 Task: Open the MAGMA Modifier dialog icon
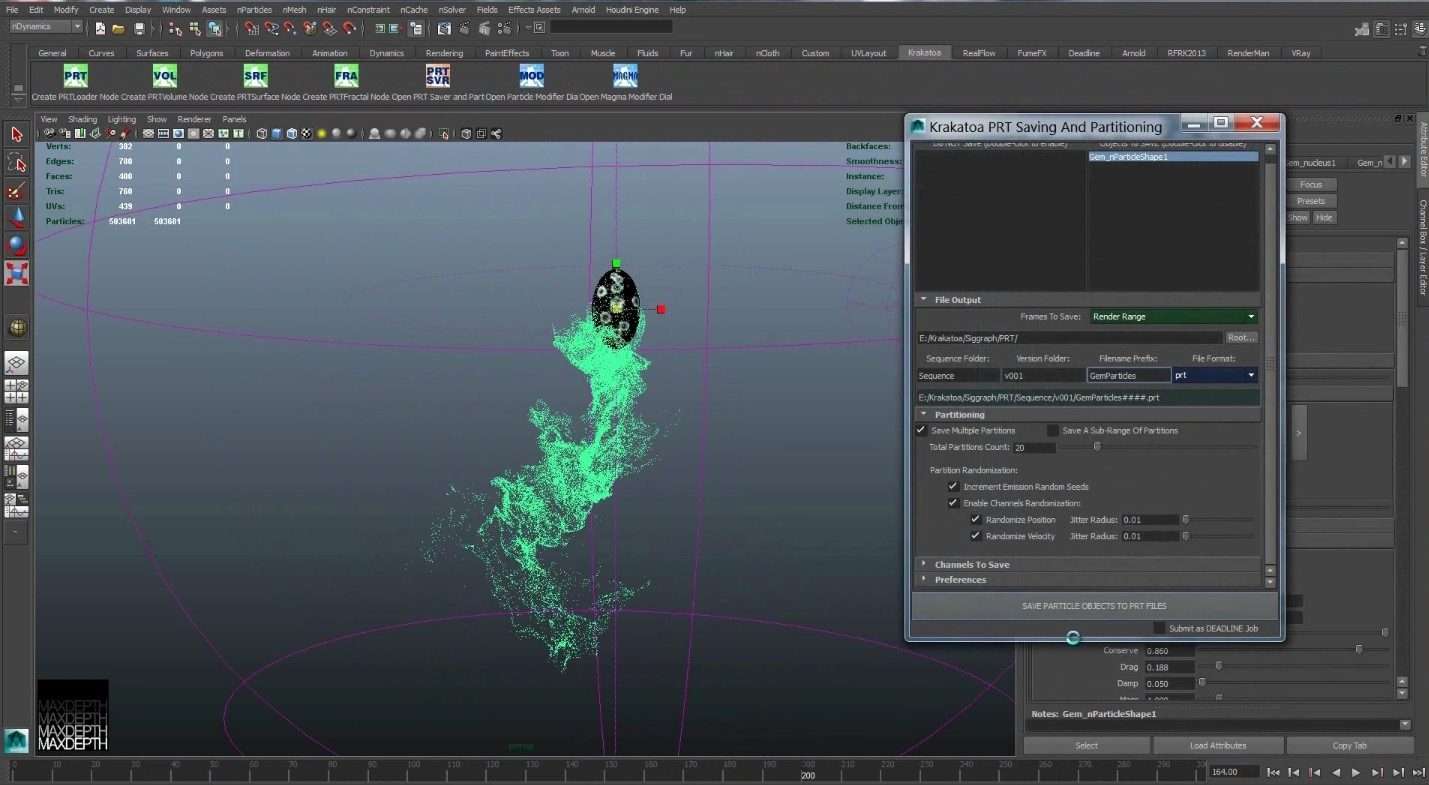(x=625, y=76)
